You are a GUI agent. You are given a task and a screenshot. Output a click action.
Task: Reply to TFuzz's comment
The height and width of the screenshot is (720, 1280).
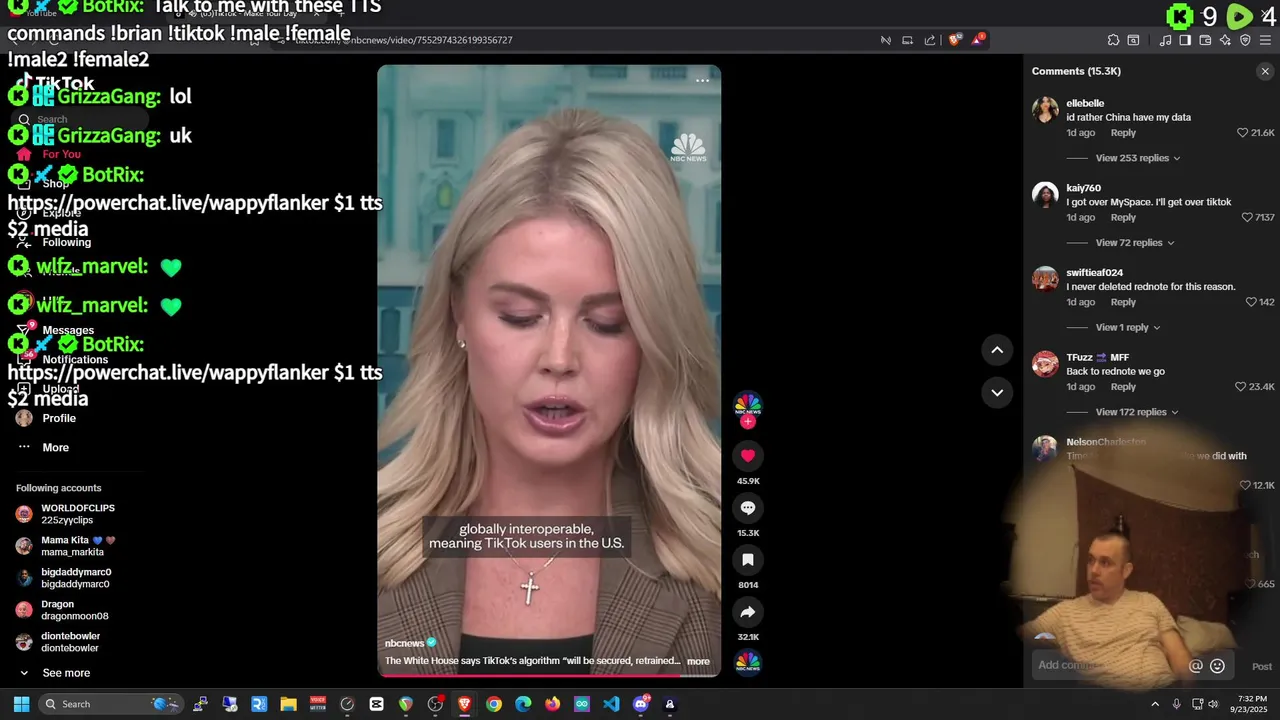tap(1123, 387)
